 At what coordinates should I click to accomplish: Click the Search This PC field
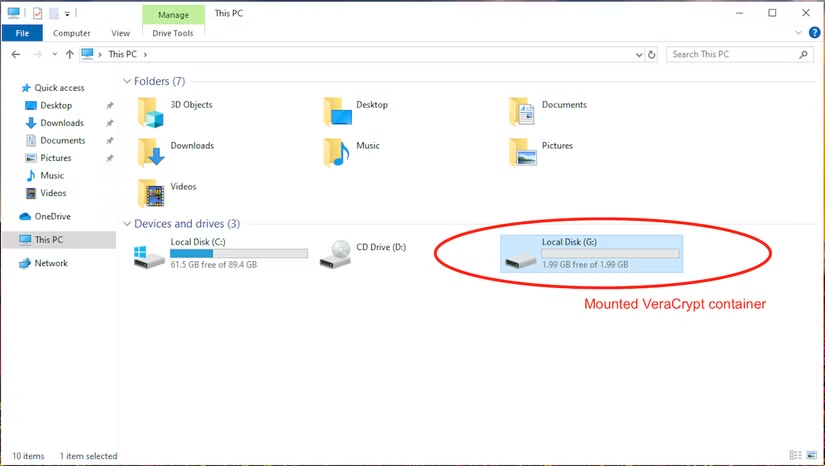point(733,55)
